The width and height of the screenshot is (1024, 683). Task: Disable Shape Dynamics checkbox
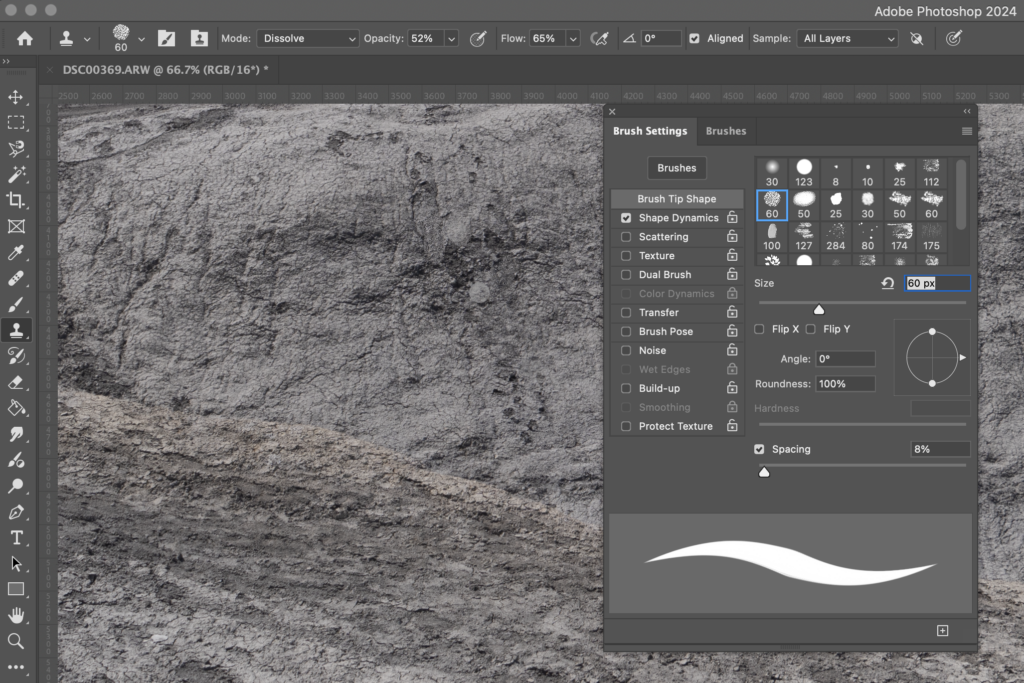pos(626,218)
